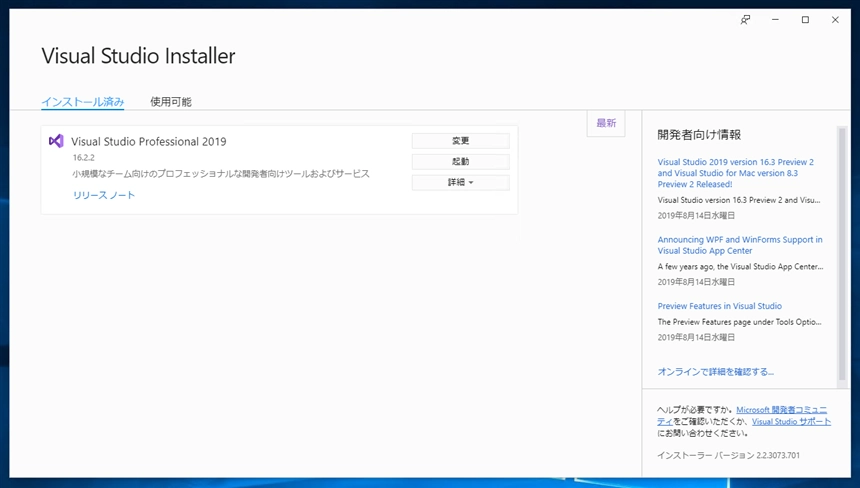This screenshot has height=488, width=860.
Task: Click summary text 'The Preview Features page under Tools Optio...'
Action: pos(739,322)
